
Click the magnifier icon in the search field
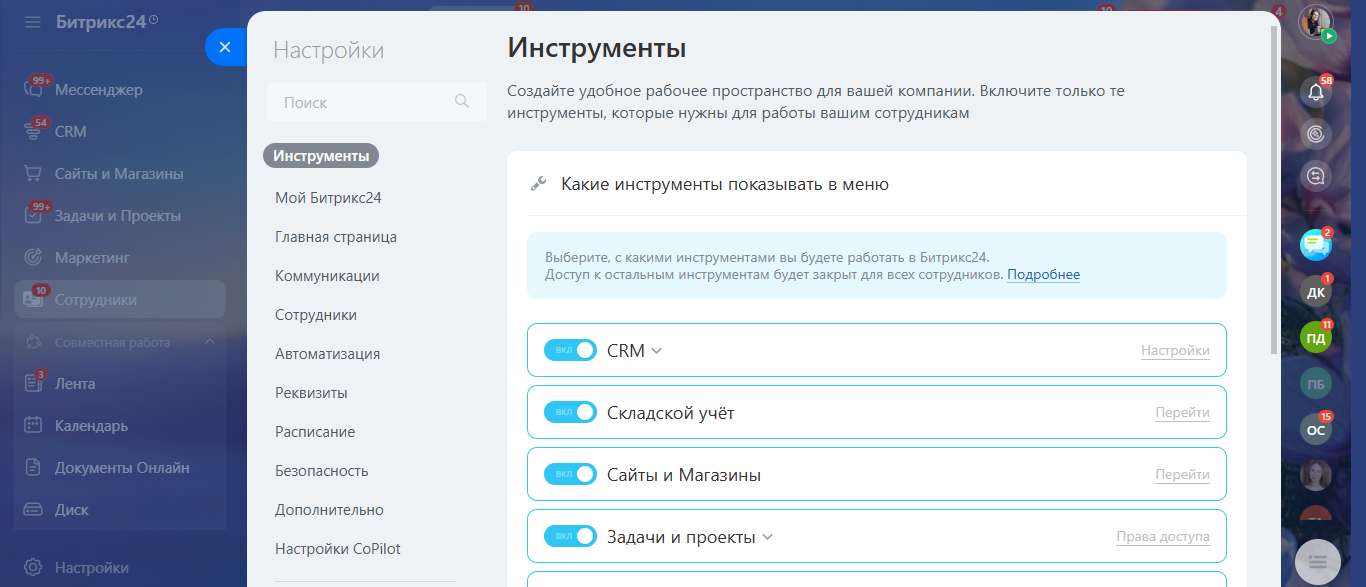pos(462,101)
